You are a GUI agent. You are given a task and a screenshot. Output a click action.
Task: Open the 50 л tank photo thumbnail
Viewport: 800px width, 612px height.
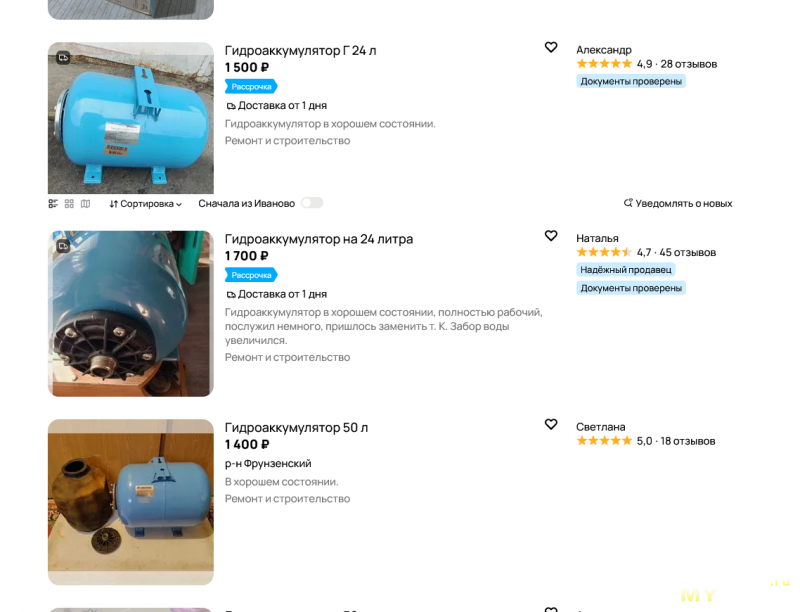[131, 502]
